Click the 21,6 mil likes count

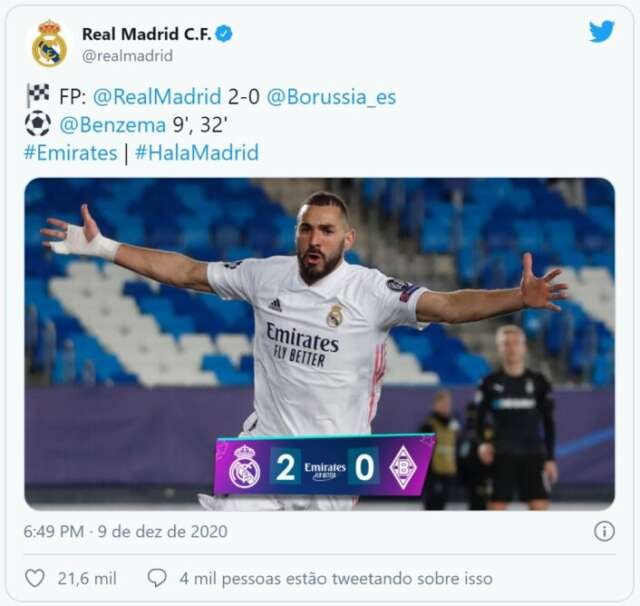click(87, 578)
